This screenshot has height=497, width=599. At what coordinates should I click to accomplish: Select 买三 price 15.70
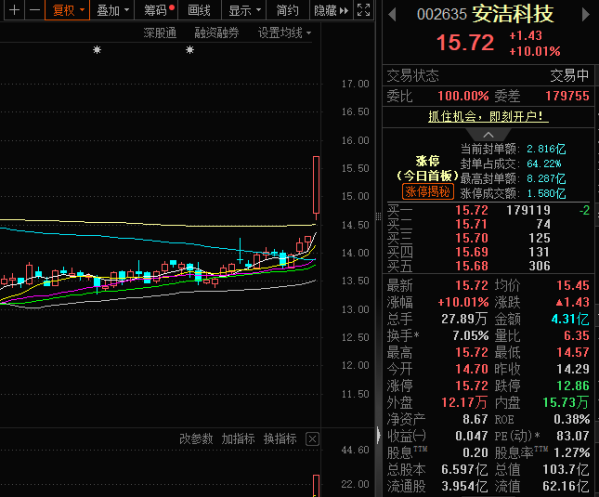[472, 238]
